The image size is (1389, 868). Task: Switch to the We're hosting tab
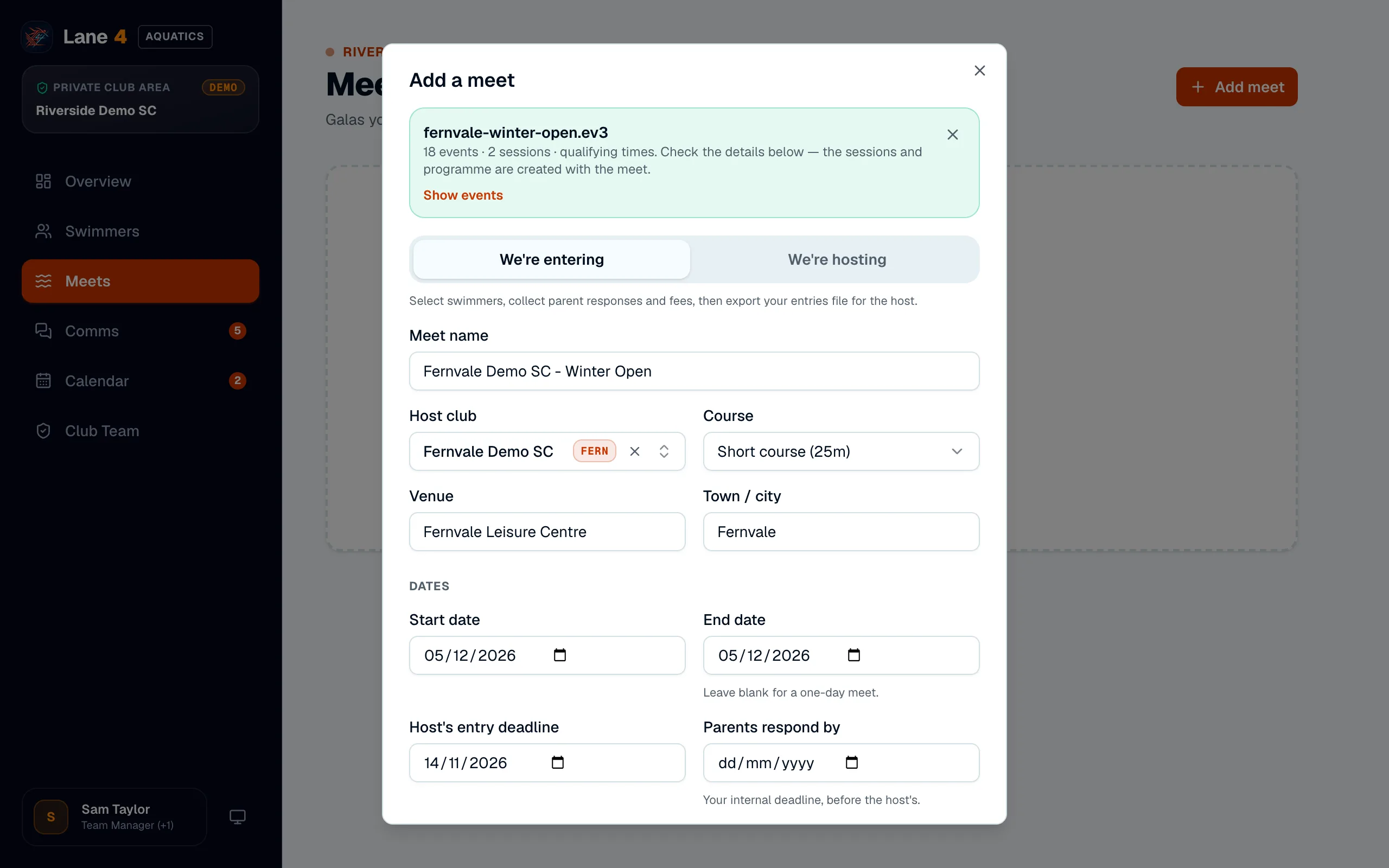coord(836,259)
